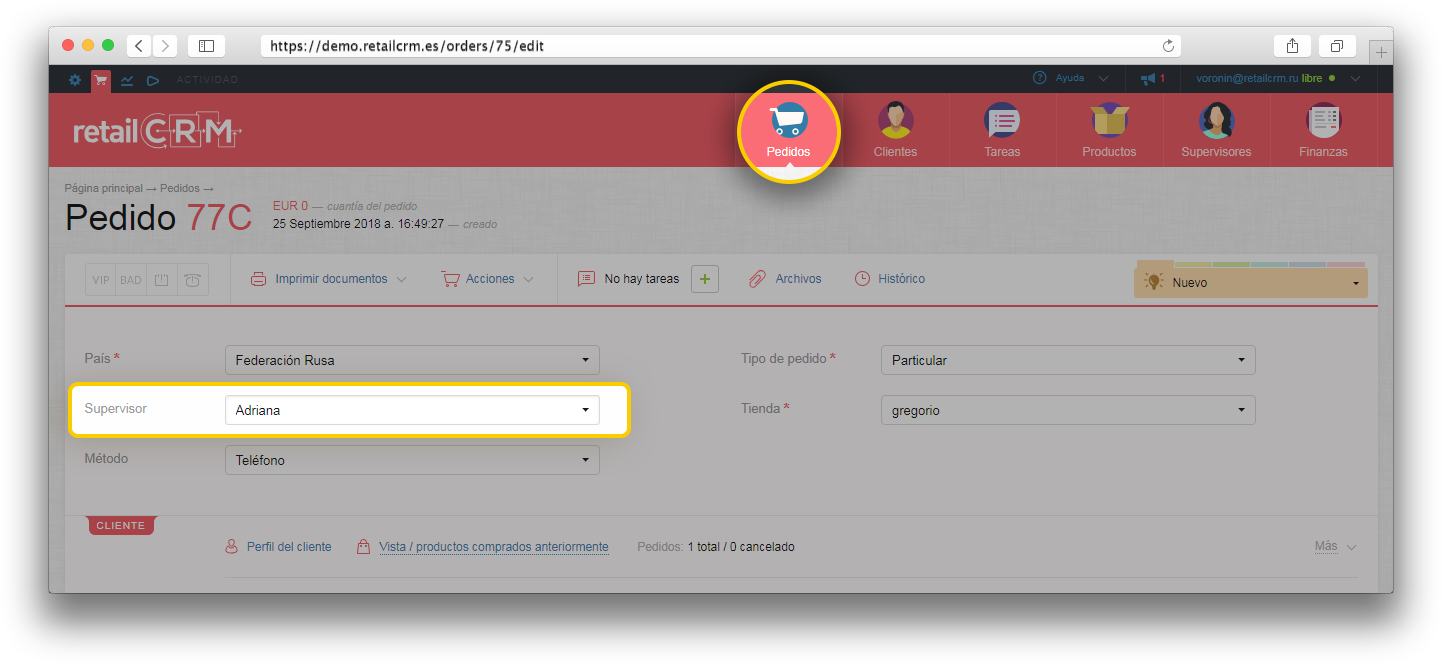Toggle the exclamation-mark flag beside BAD
1442x664 pixels.
click(161, 280)
